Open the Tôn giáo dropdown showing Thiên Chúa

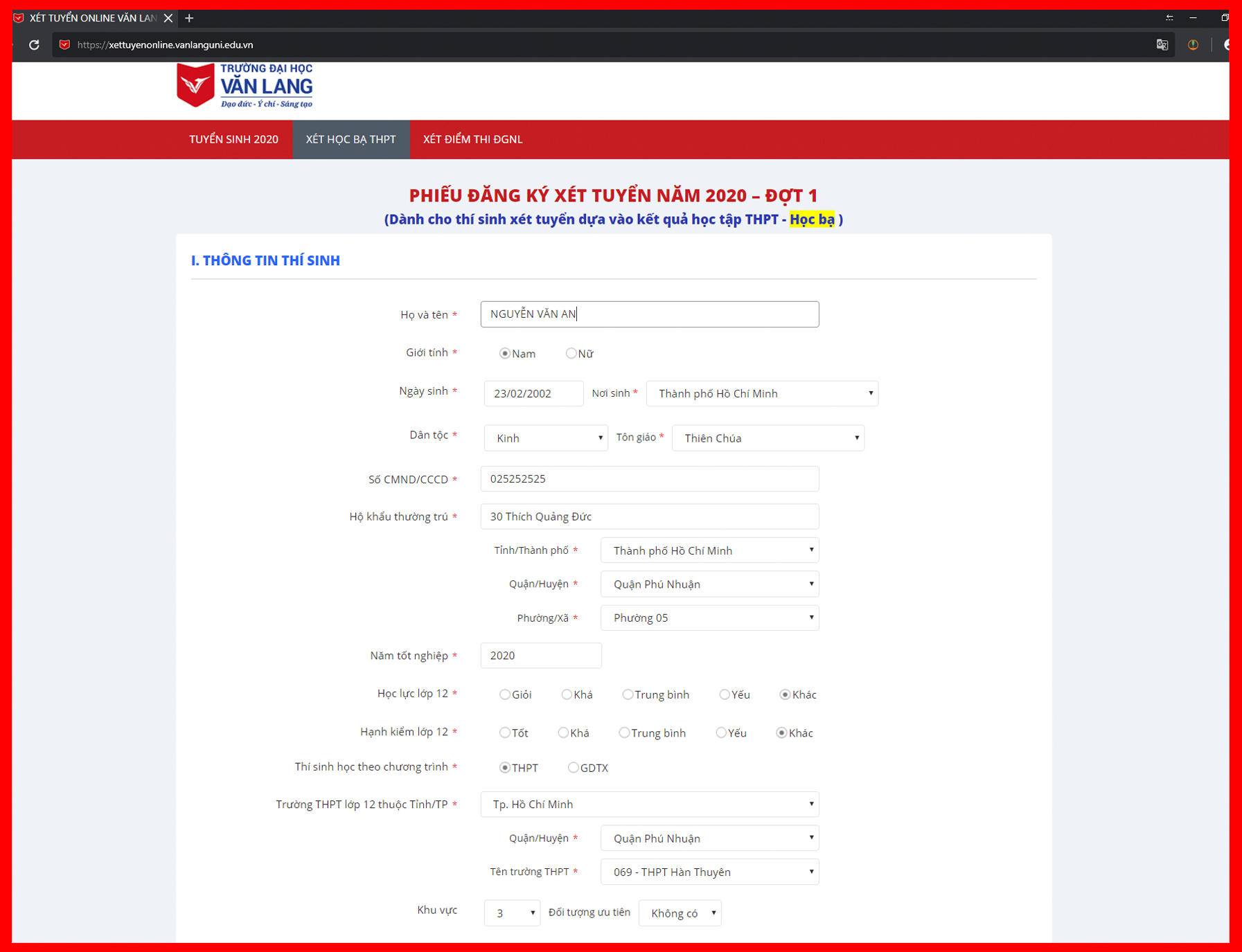pos(768,438)
